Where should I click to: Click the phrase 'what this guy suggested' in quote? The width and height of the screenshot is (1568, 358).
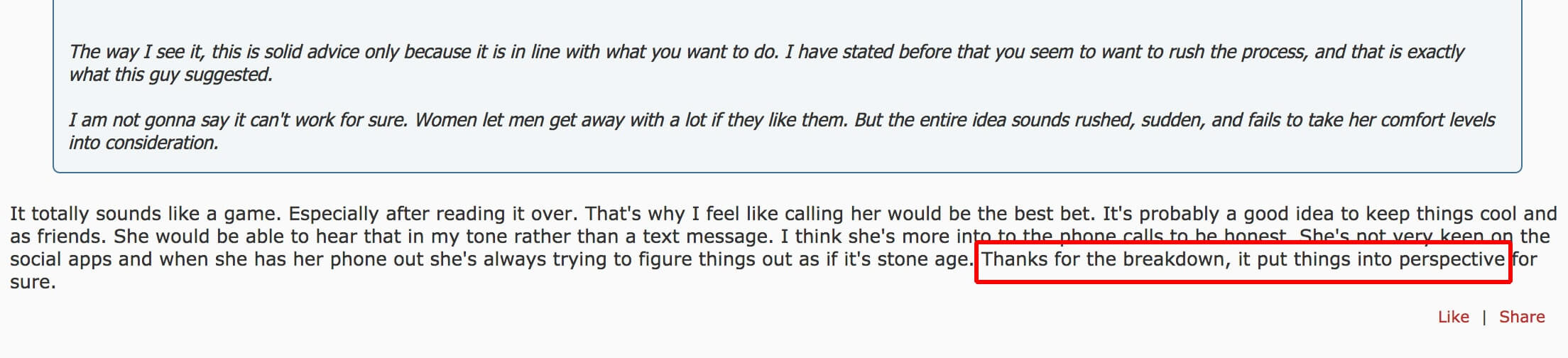point(170,75)
